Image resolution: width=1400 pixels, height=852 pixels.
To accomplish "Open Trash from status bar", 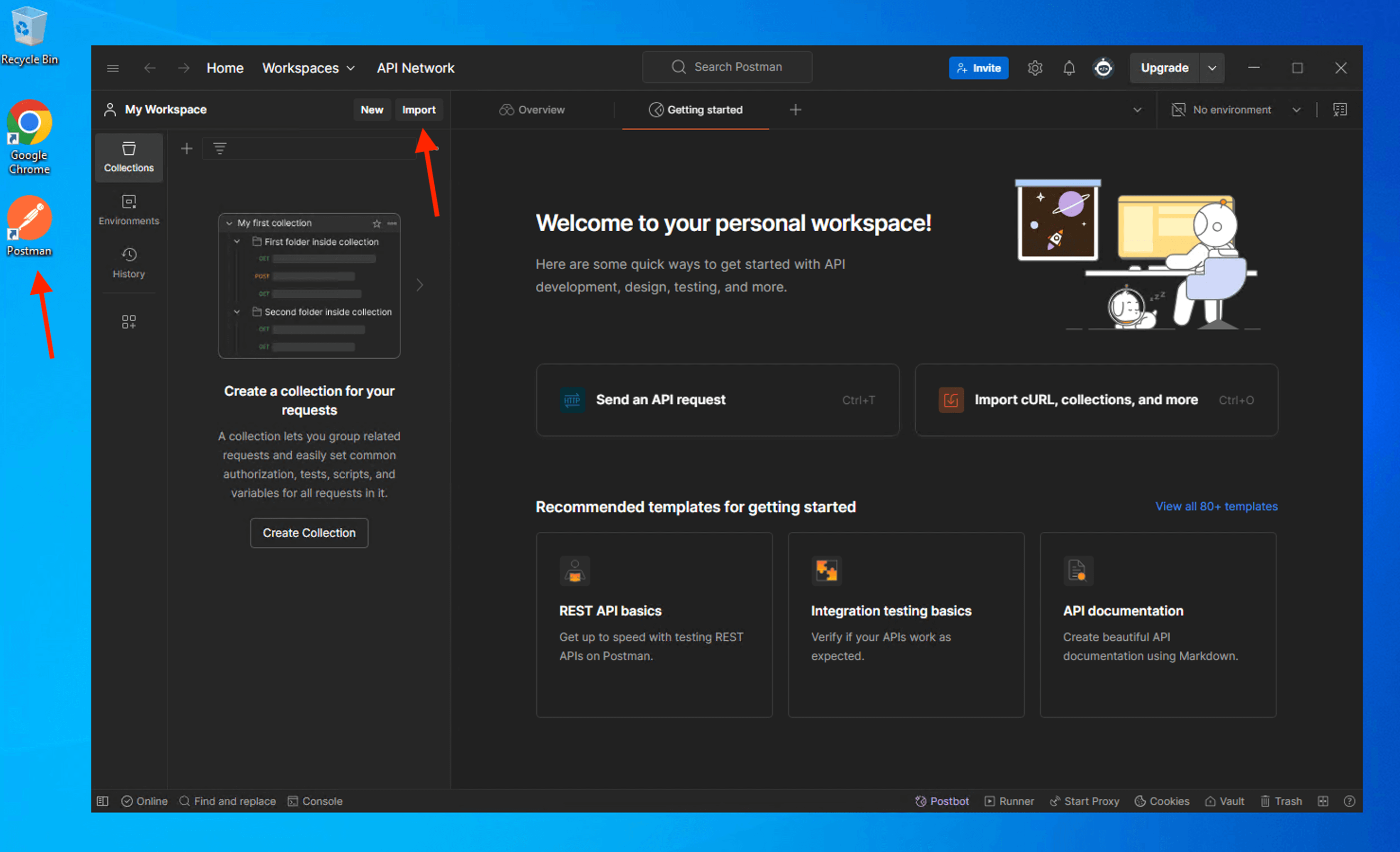I will tap(1281, 801).
